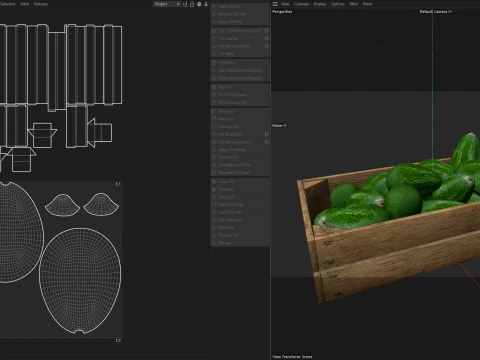Viewport: 480px width, 360px height.
Task: Open the viewport Cameras menu
Action: pyautogui.click(x=301, y=4)
